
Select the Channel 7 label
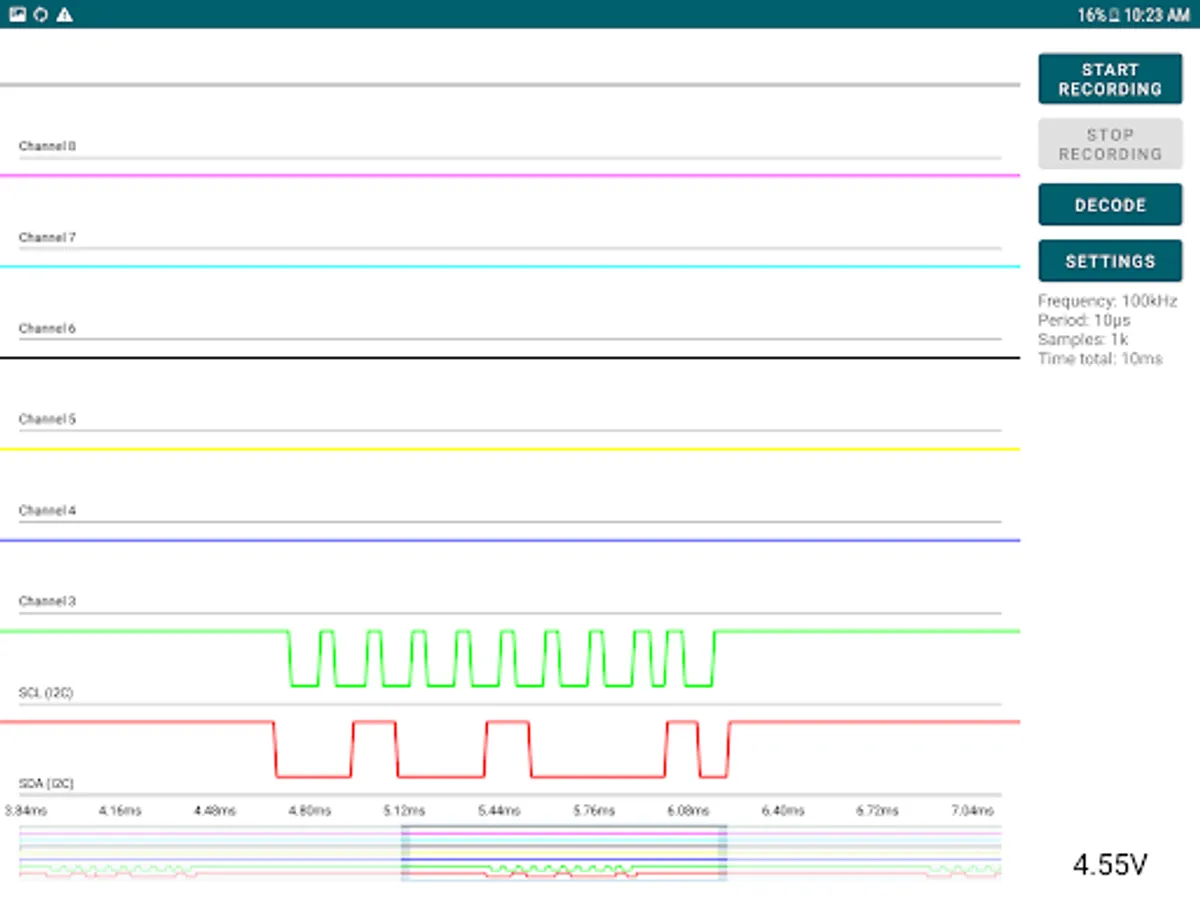(x=47, y=238)
